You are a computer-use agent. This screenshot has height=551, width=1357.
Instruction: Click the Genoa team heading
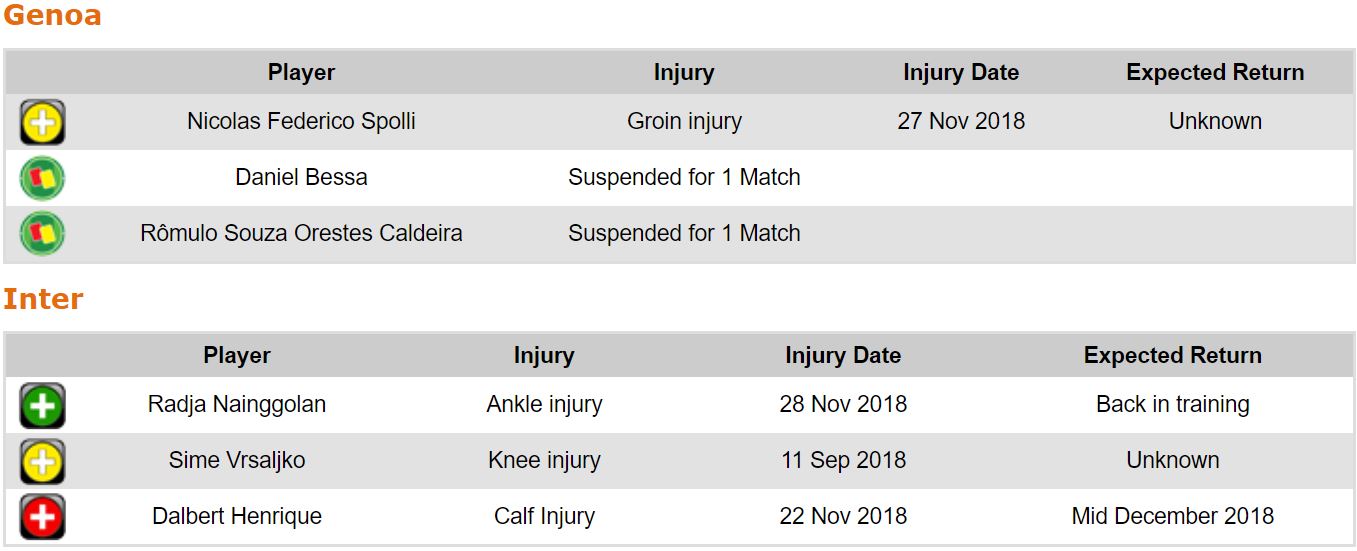(x=52, y=16)
